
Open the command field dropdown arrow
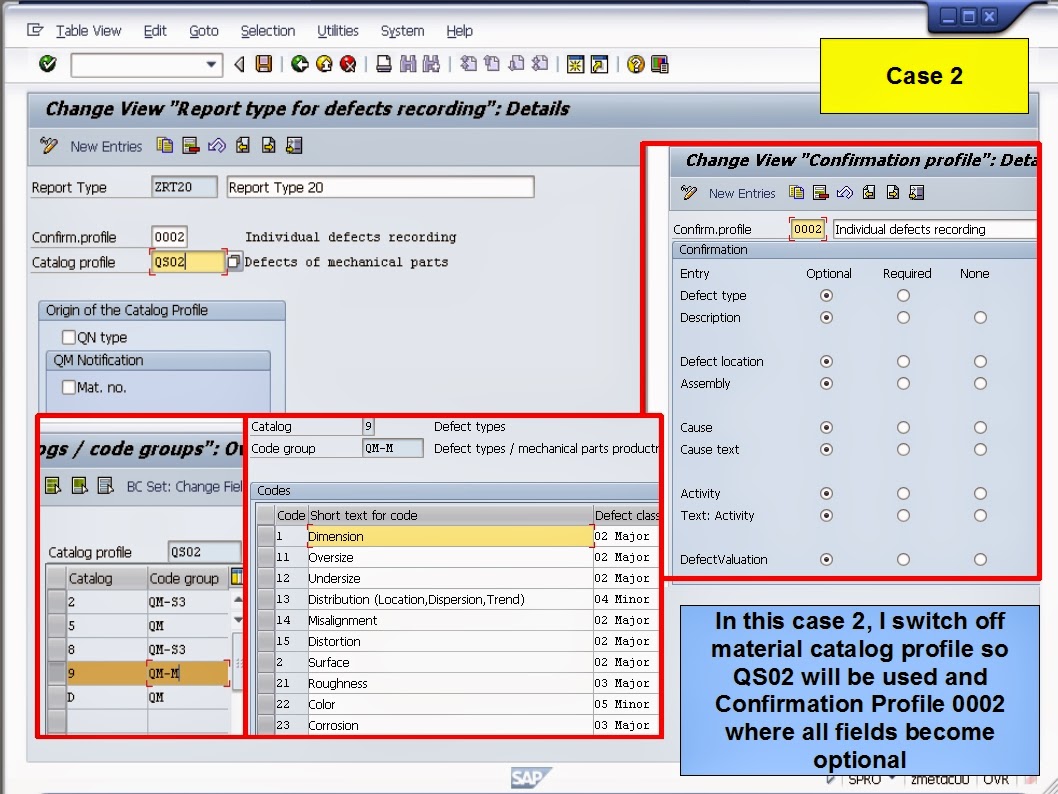tap(212, 64)
